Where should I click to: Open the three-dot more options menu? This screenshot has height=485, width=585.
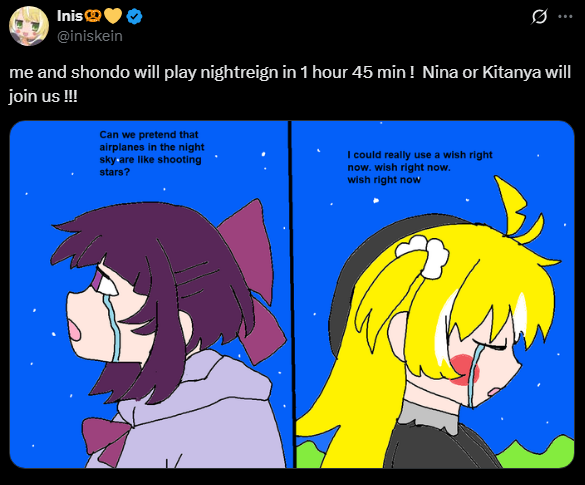pos(565,16)
